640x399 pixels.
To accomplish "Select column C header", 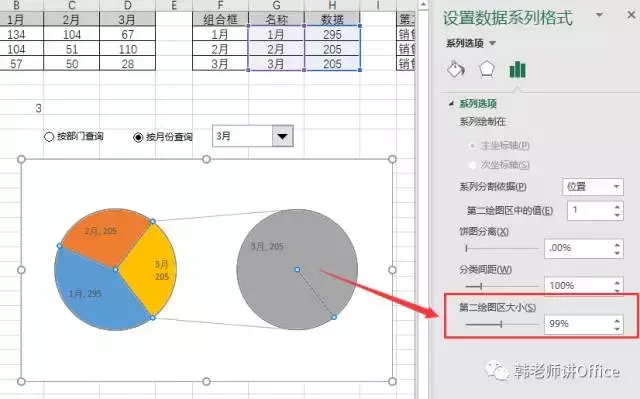I will coord(71,5).
